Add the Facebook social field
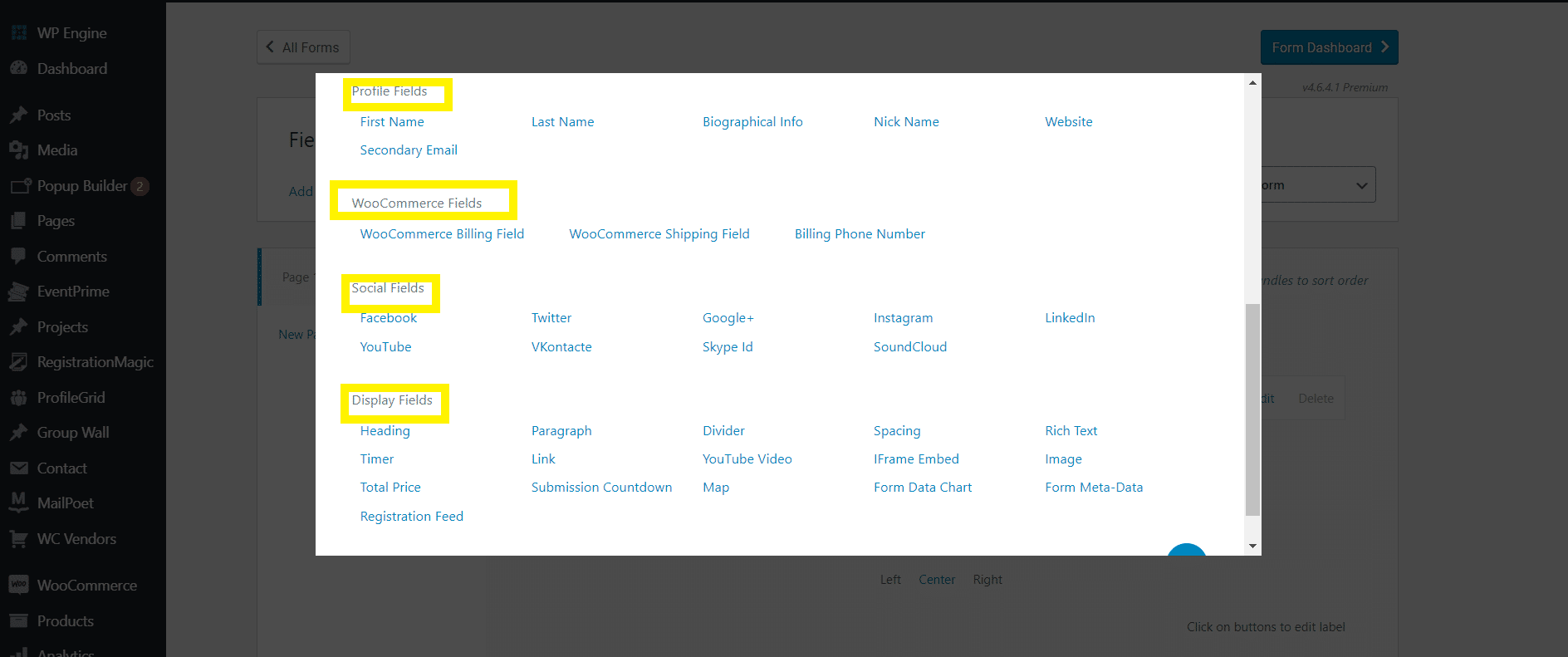 (x=389, y=317)
